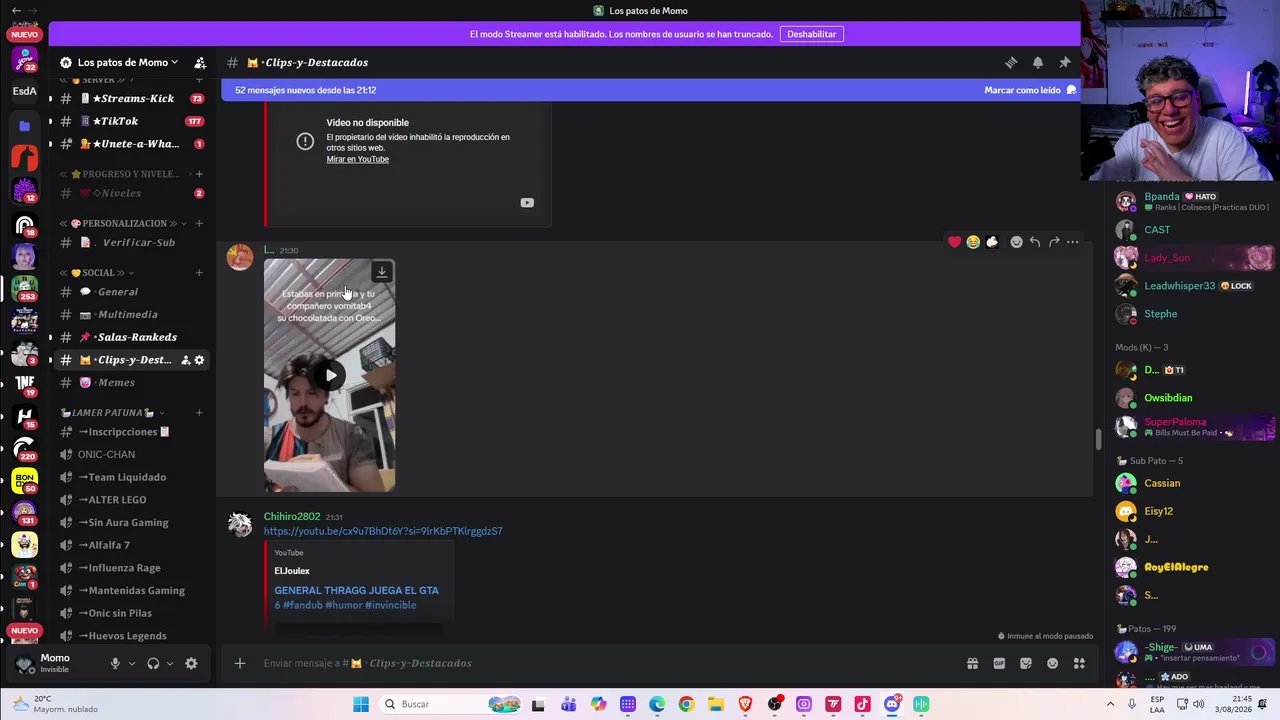Open the threads icon in channel header
This screenshot has width=1280, height=720.
[1011, 62]
